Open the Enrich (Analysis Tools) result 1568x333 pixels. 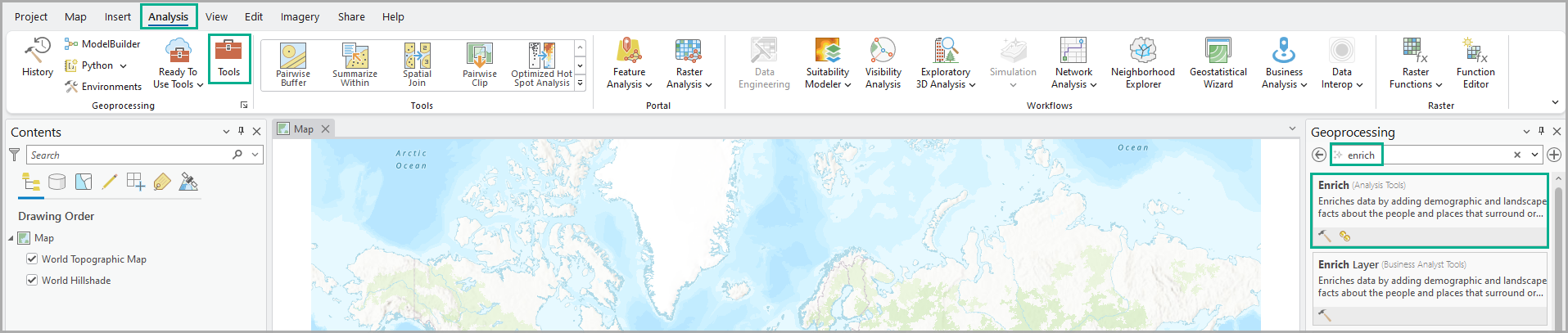pos(1430,210)
